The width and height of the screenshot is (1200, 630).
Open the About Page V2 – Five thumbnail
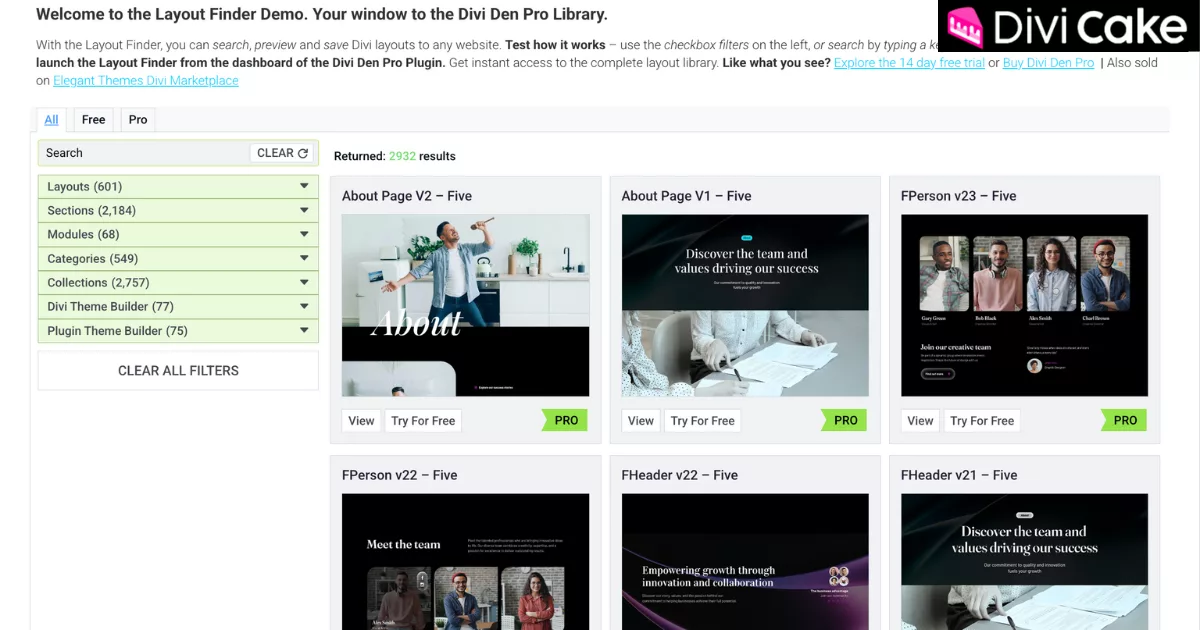pyautogui.click(x=465, y=305)
